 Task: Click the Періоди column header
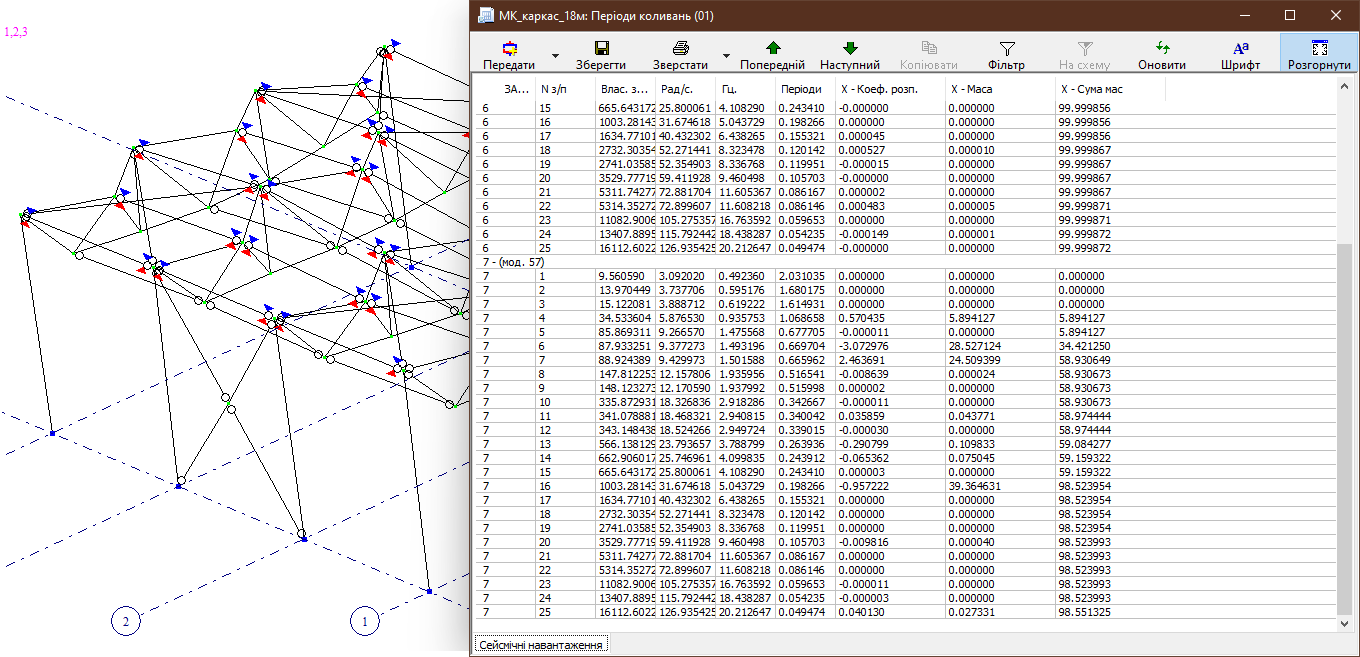801,90
